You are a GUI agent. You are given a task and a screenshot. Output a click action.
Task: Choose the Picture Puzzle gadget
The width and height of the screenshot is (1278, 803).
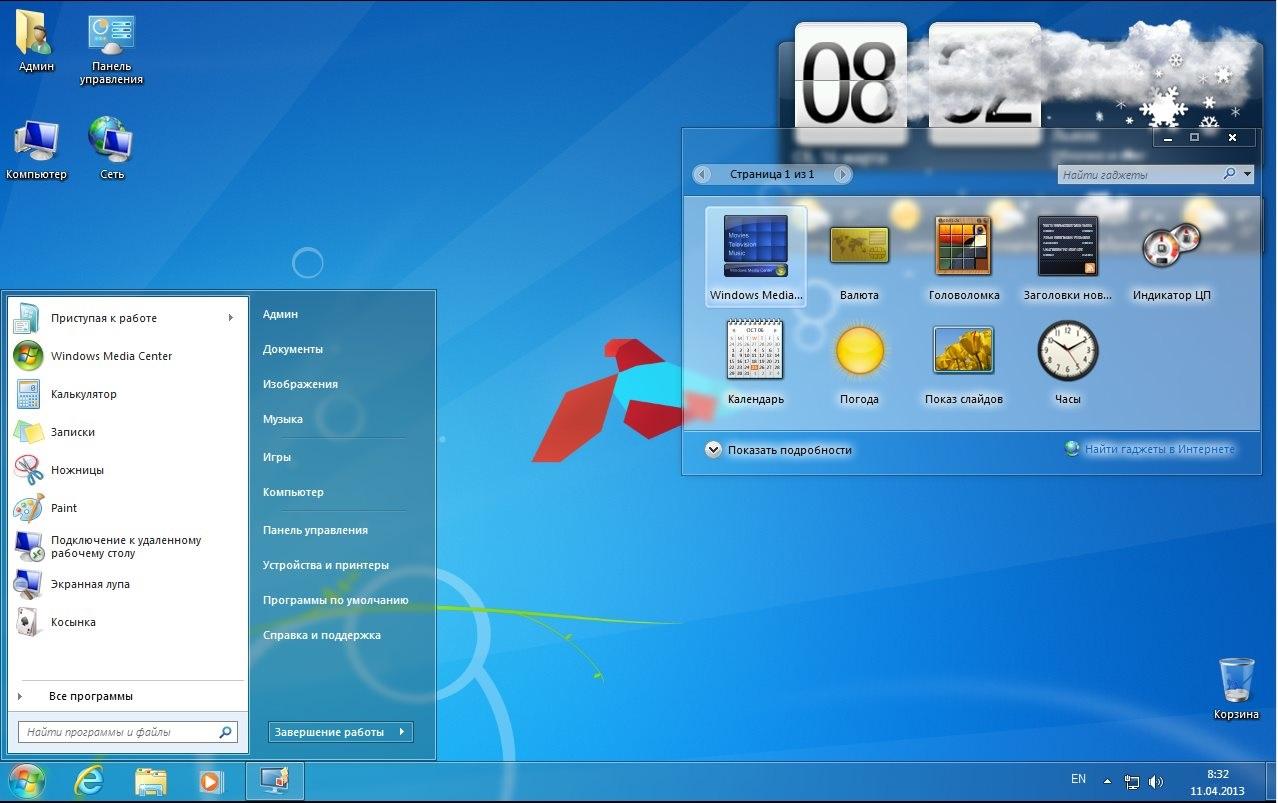tap(963, 246)
